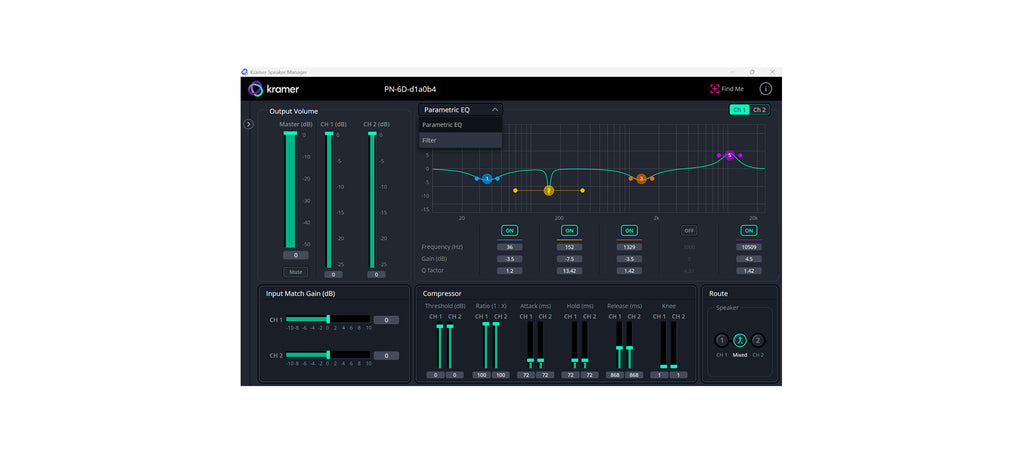Switch to the Ch 2 tab
1024x453 pixels.
(760, 109)
